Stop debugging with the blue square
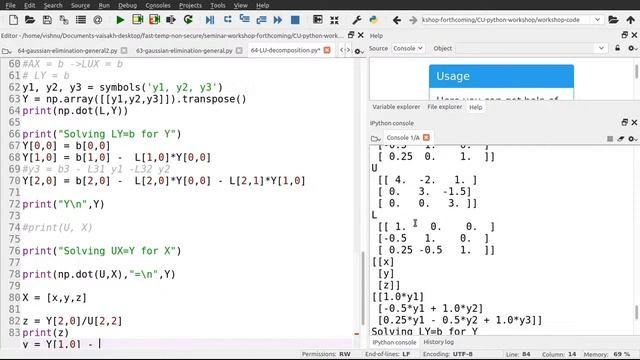 pos(295,20)
